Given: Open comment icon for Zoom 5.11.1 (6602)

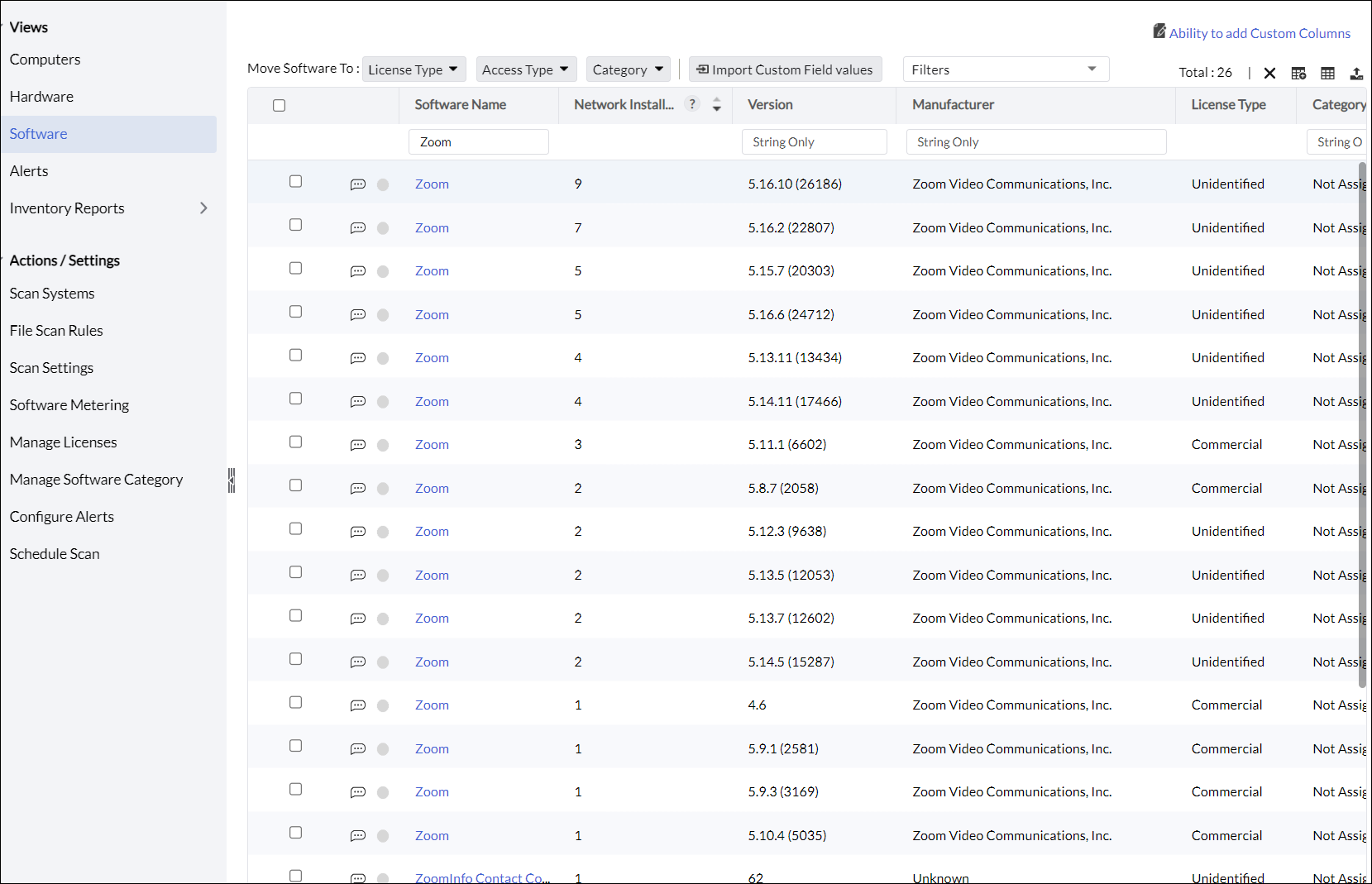Looking at the screenshot, I should pos(357,445).
